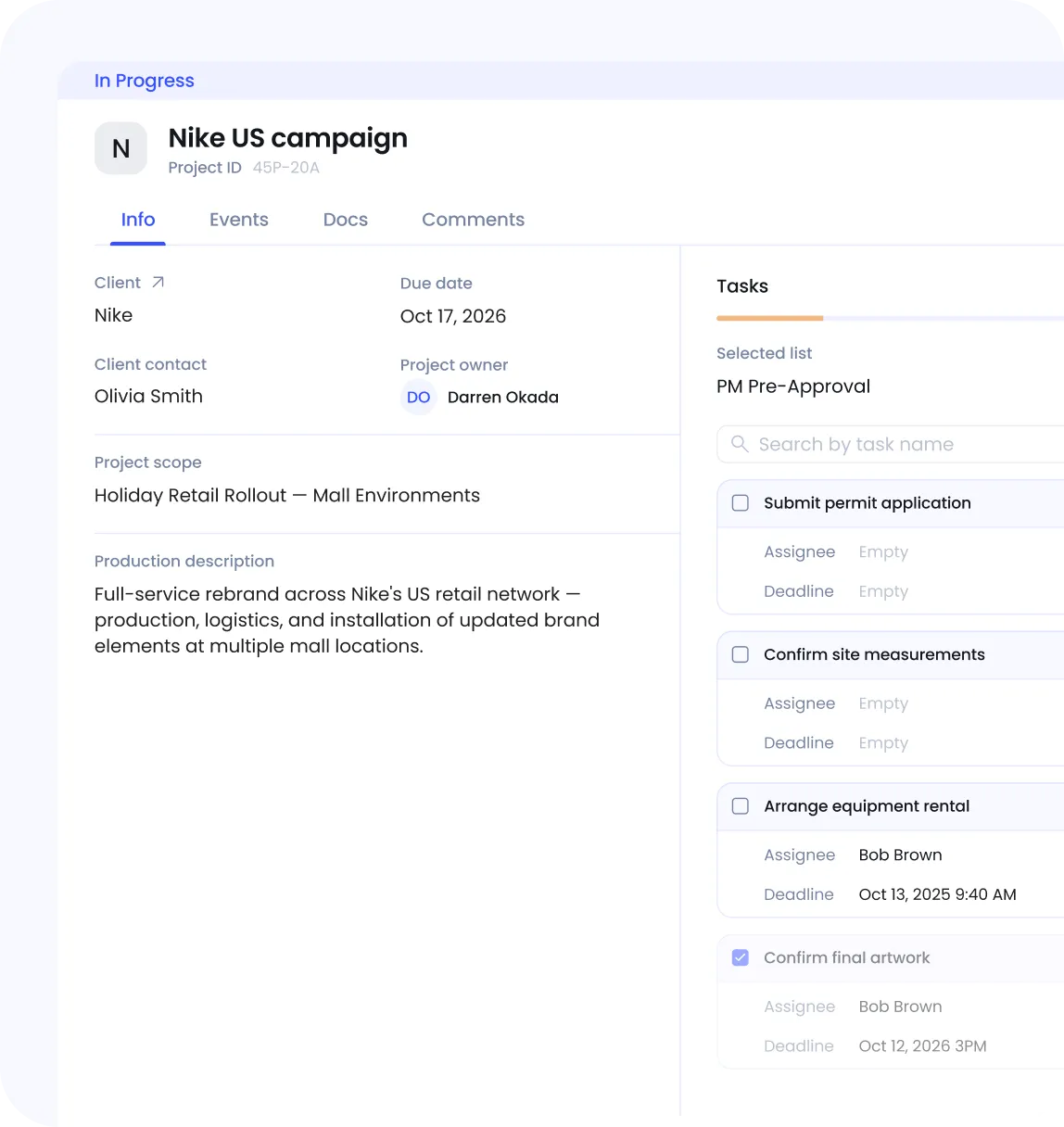The width and height of the screenshot is (1064, 1127).
Task: Open the PM Pre-Approval selected list
Action: click(x=793, y=386)
